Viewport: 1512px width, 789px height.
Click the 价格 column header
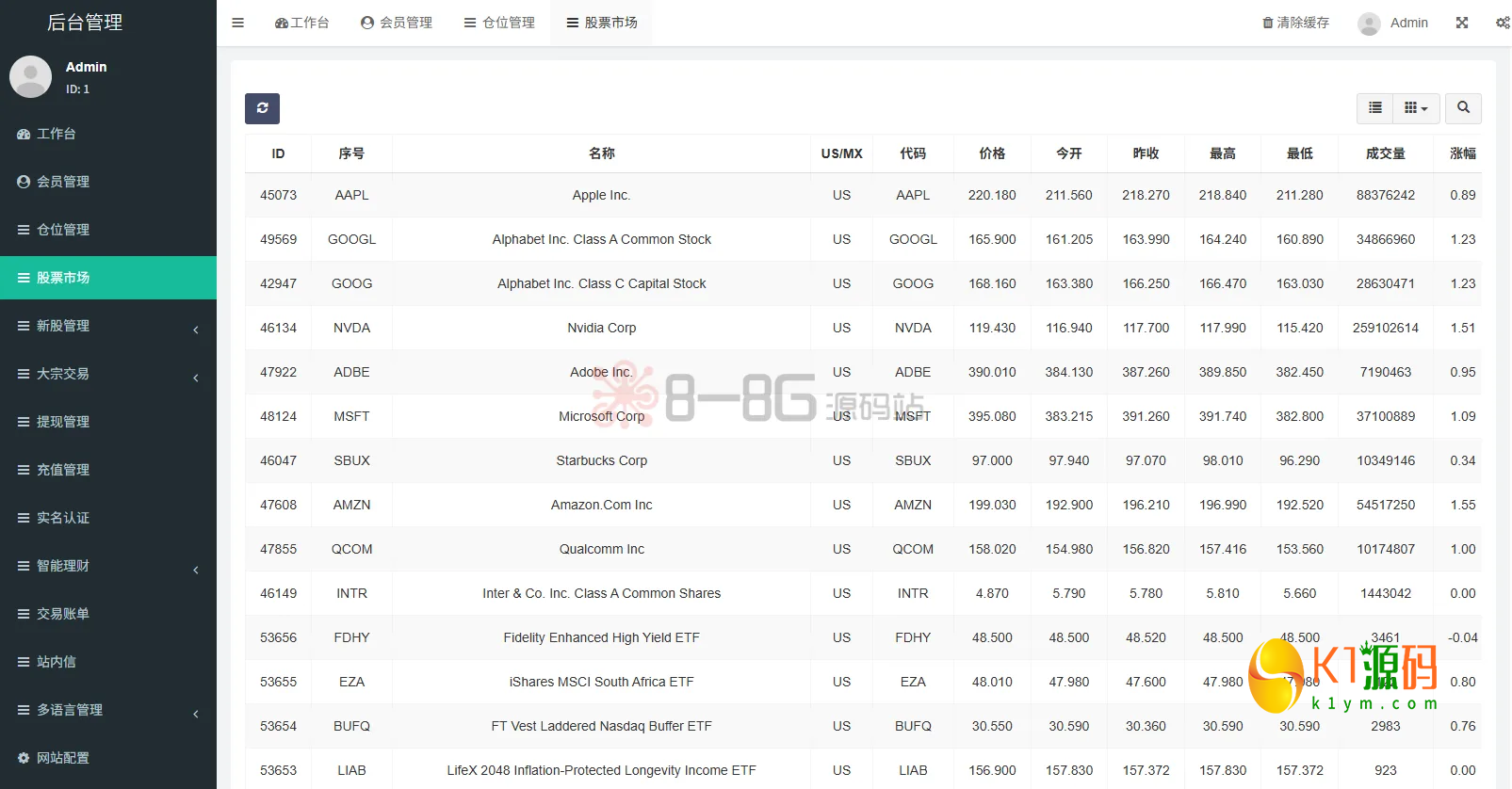click(x=992, y=153)
